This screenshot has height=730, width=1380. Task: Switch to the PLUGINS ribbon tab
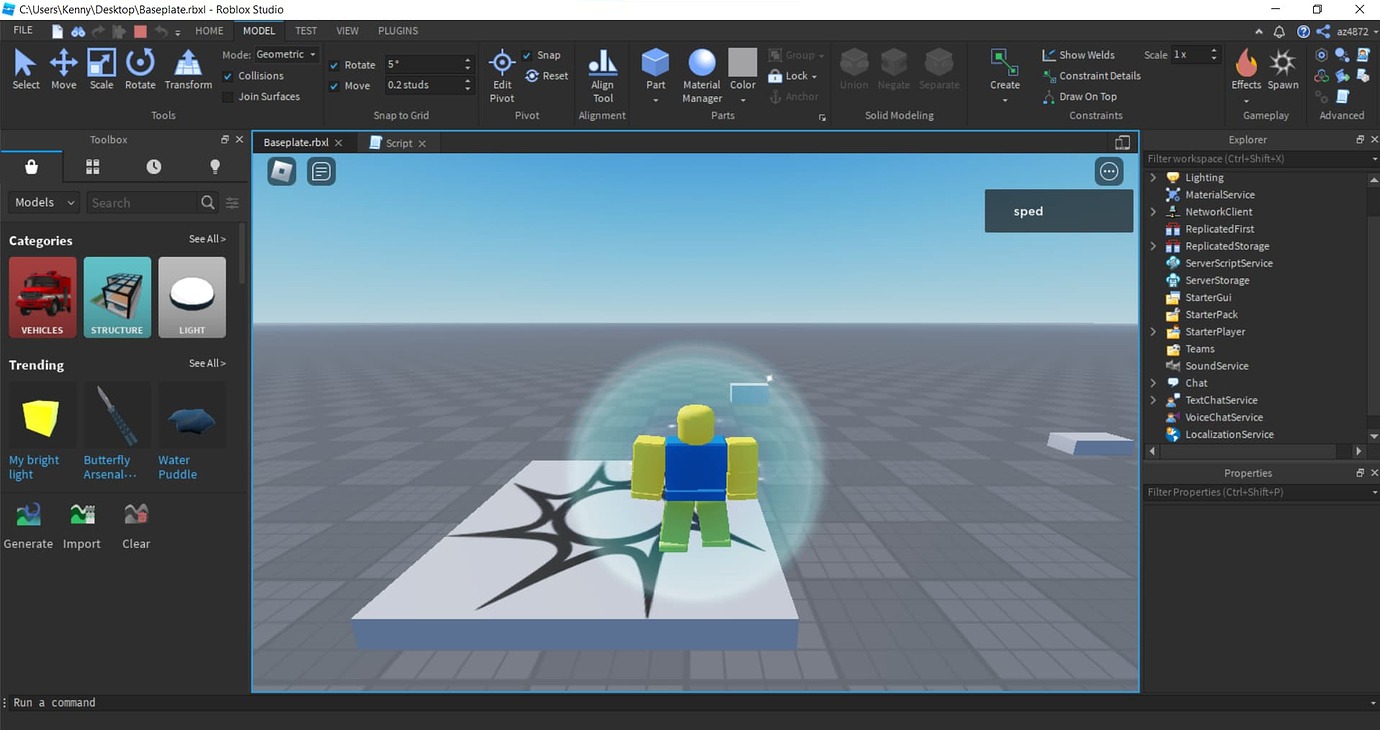click(398, 31)
